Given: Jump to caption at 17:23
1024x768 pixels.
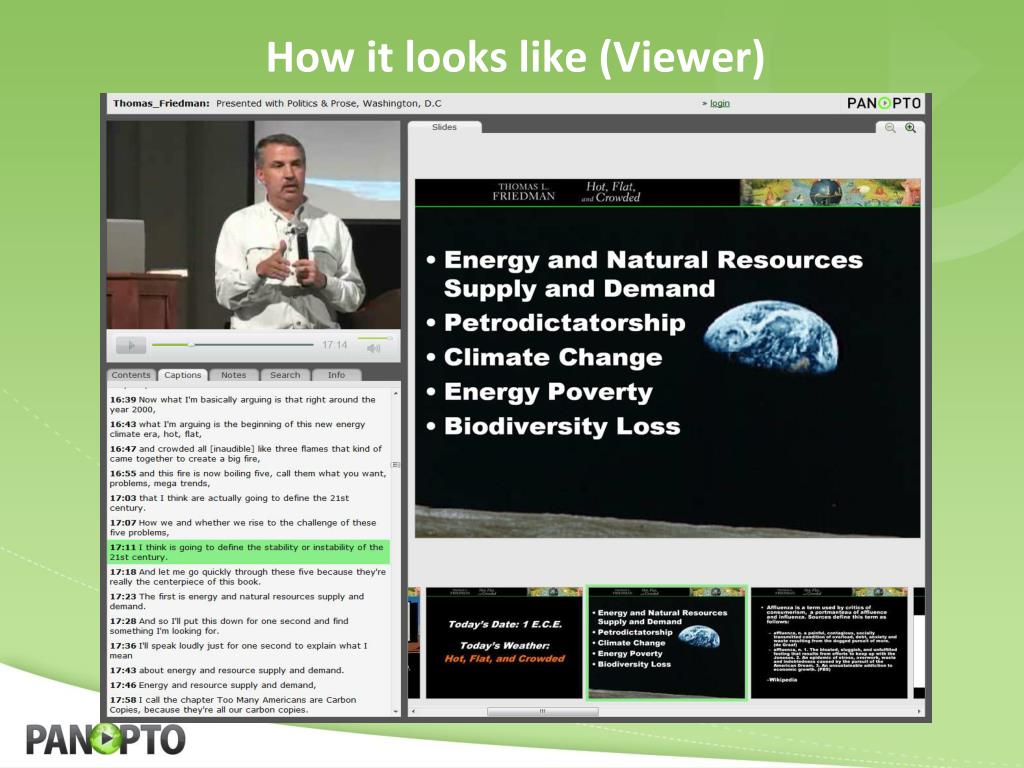Looking at the screenshot, I should tap(248, 601).
